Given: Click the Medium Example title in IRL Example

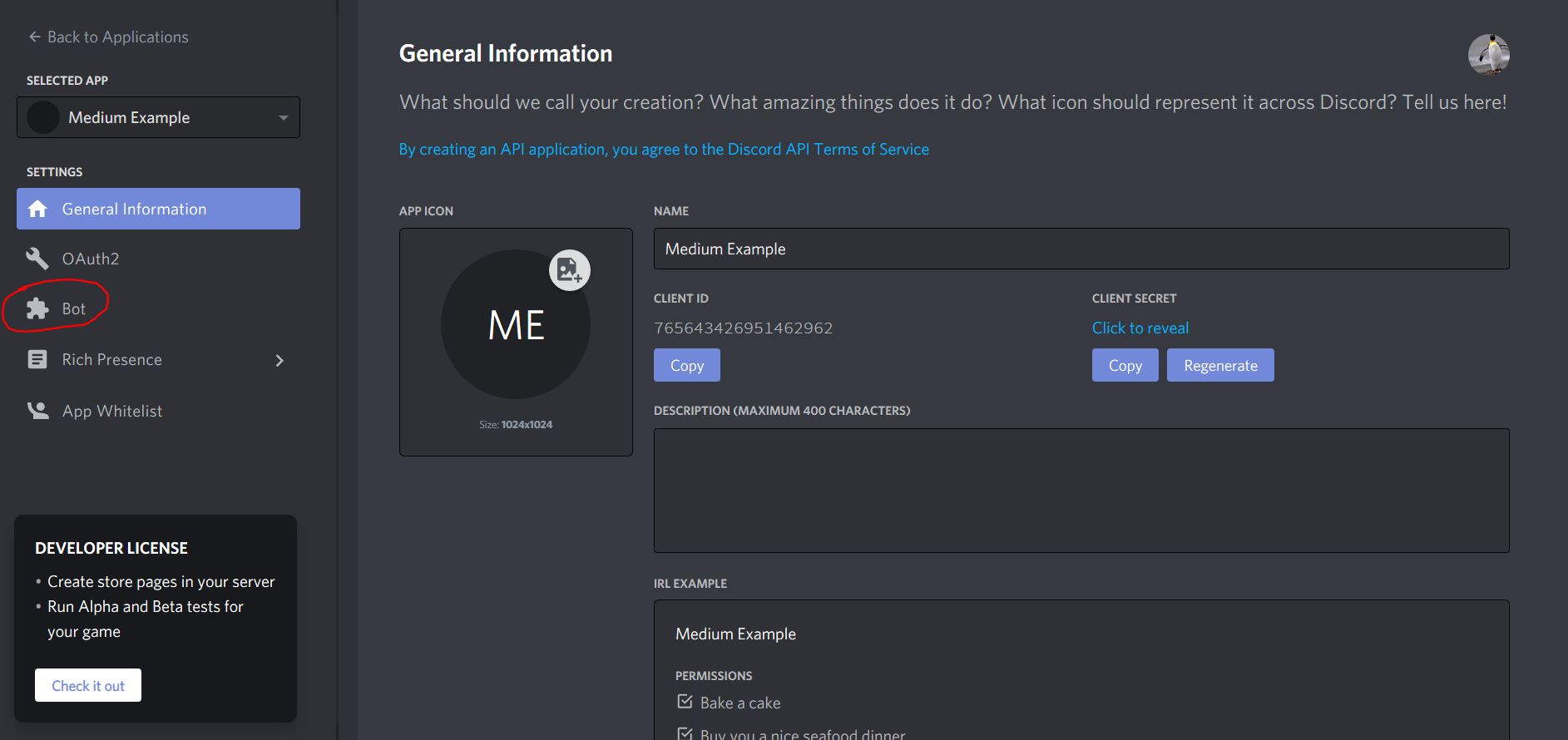Looking at the screenshot, I should [735, 634].
